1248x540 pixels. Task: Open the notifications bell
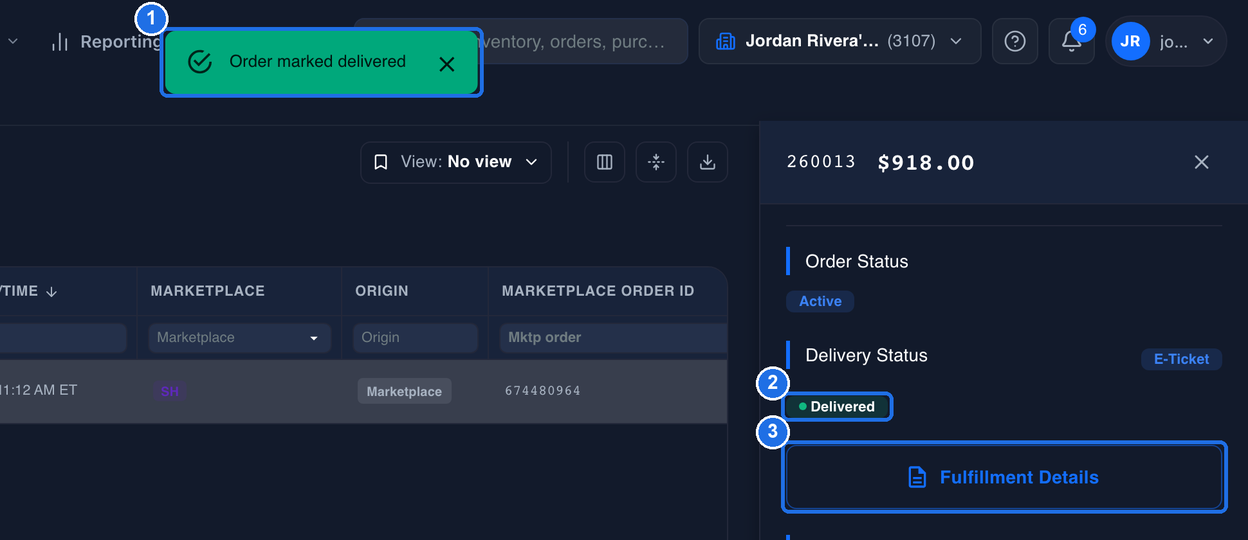[1071, 41]
